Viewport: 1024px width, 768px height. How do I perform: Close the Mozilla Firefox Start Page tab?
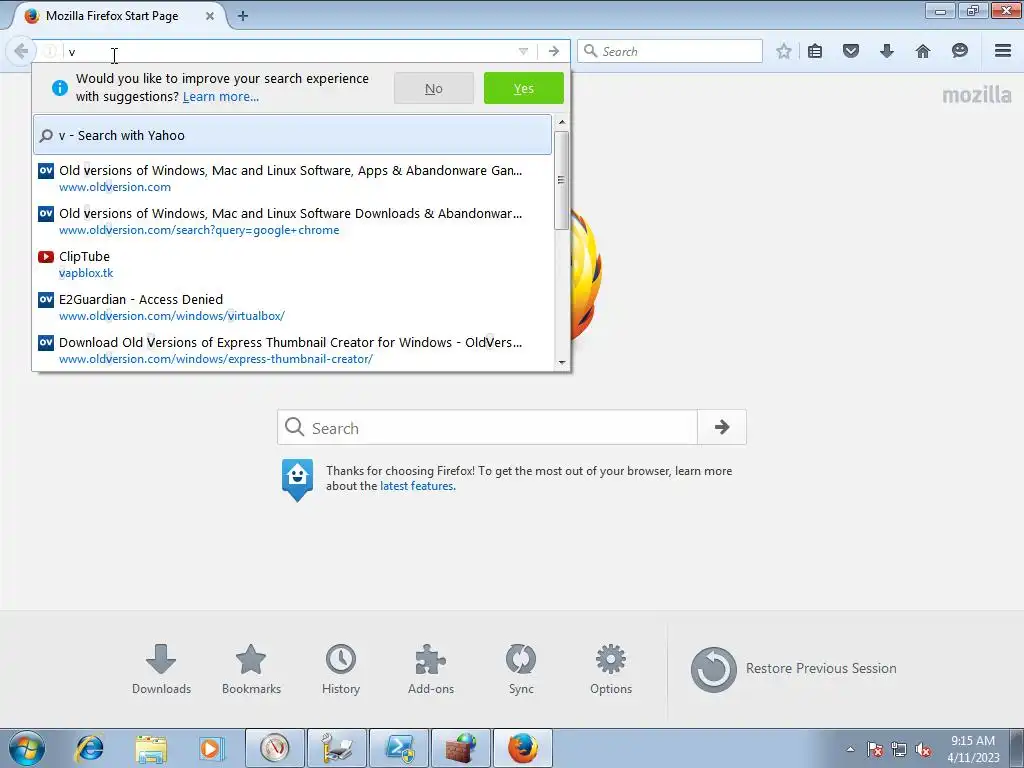point(210,16)
